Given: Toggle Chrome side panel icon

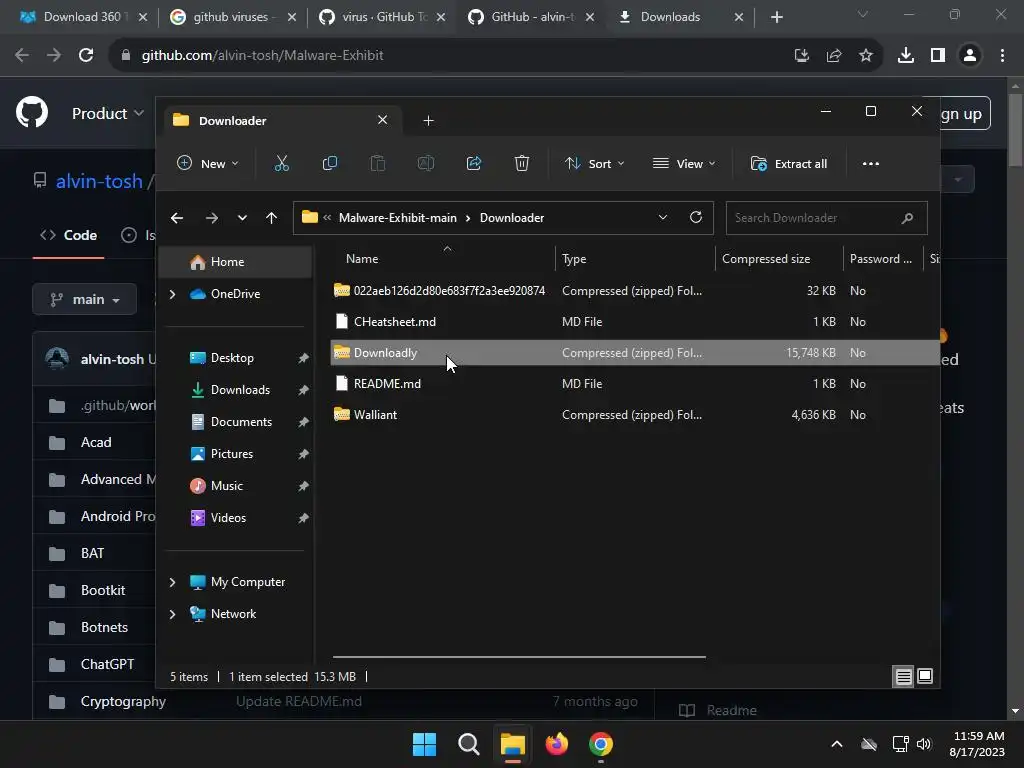Looking at the screenshot, I should point(938,56).
